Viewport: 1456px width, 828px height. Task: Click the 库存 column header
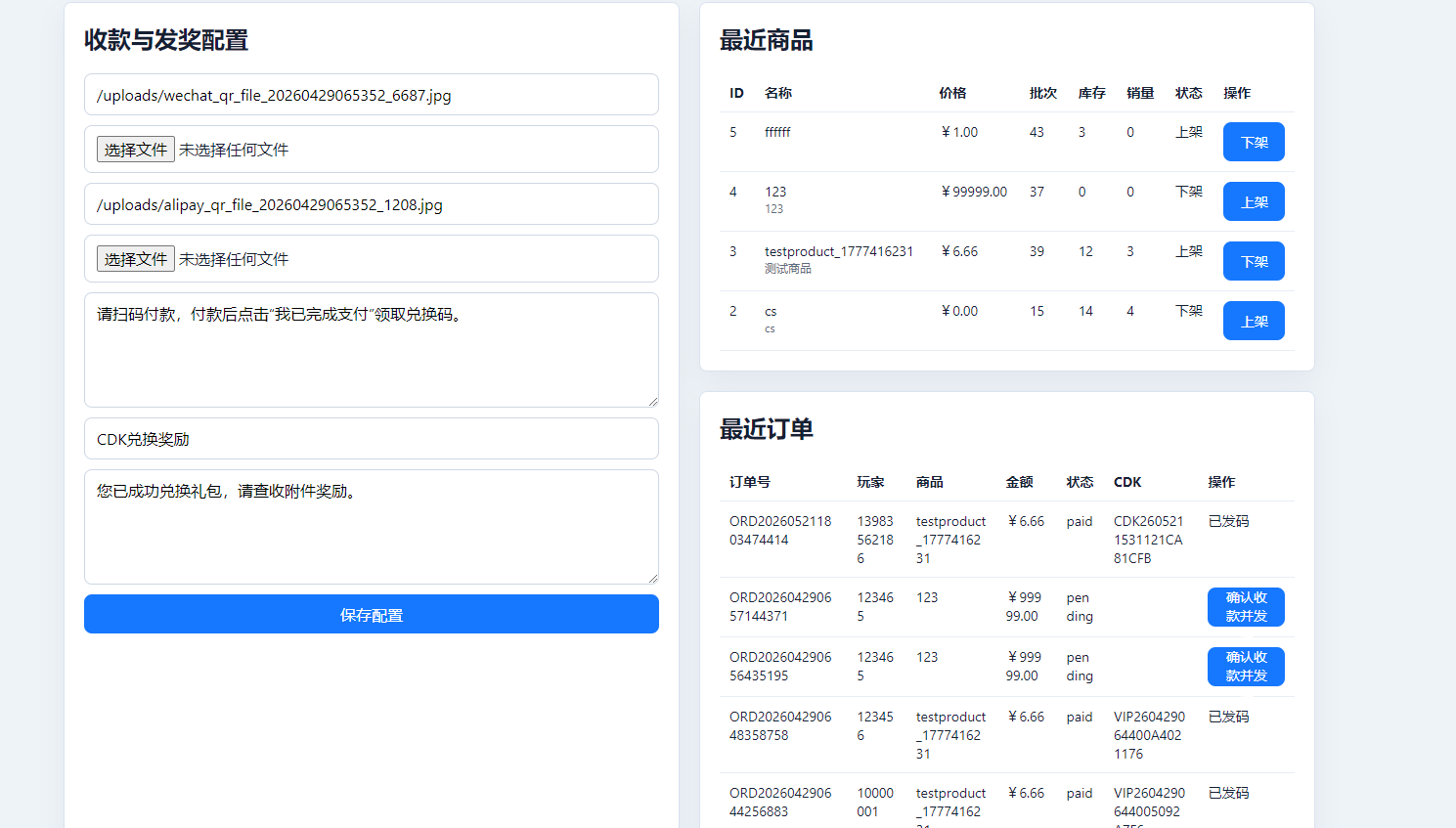(1091, 93)
